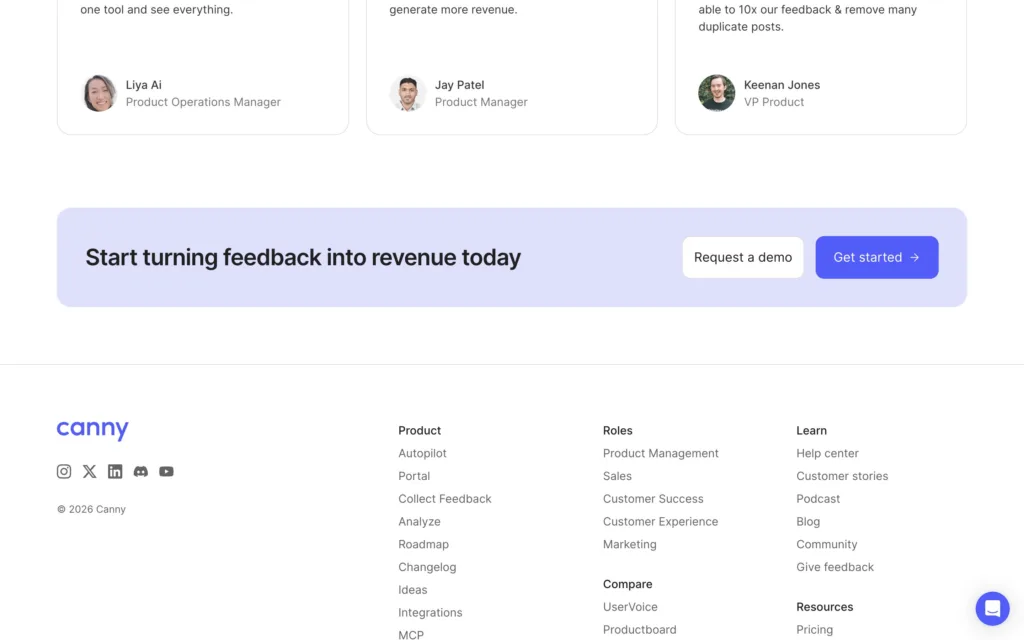Click the MCP footer link
This screenshot has width=1024, height=640.
[x=411, y=635]
